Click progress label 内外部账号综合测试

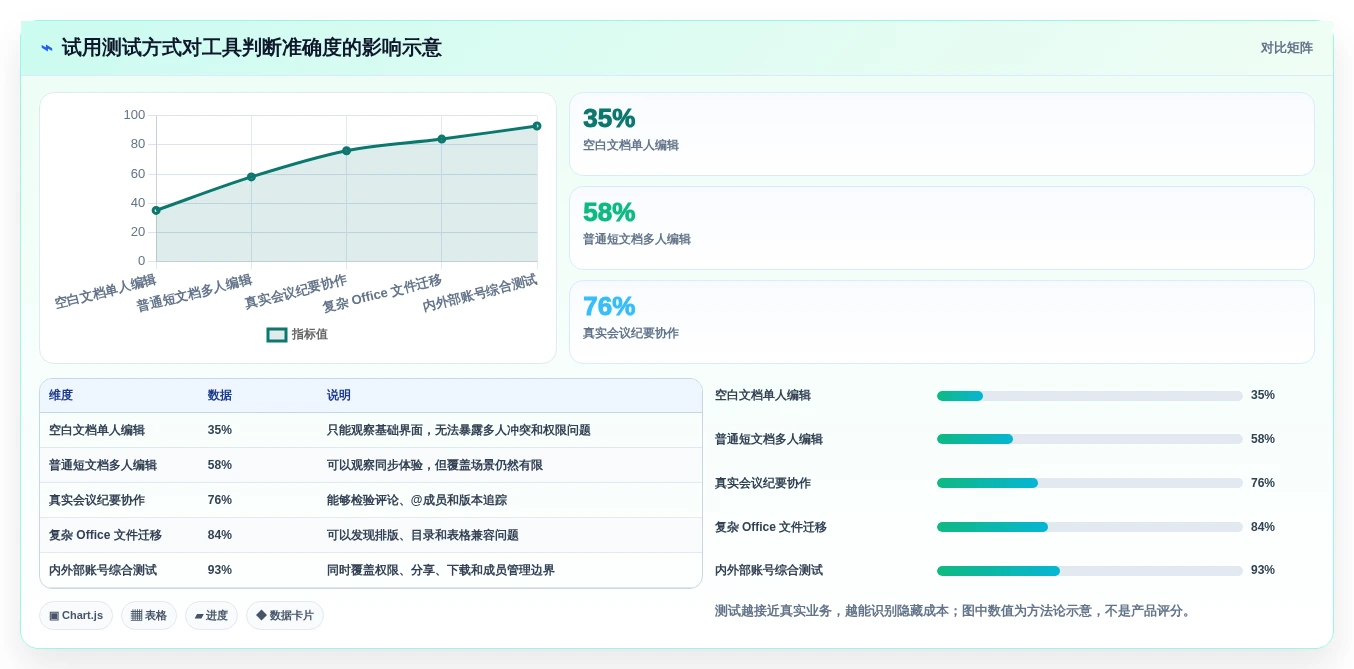(769, 570)
